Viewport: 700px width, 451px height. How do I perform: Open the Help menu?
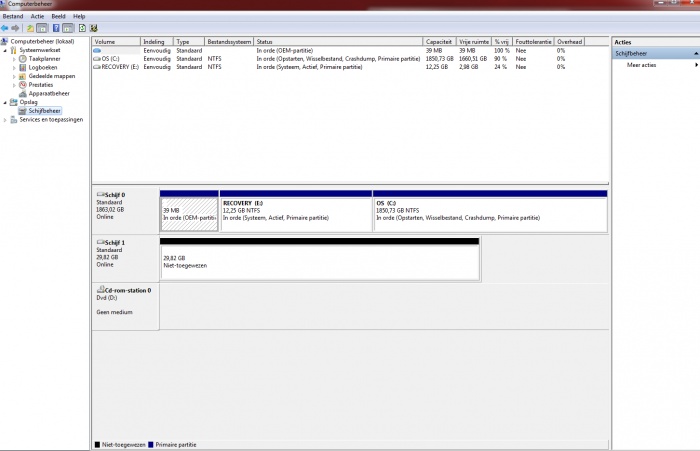pyautogui.click(x=79, y=16)
